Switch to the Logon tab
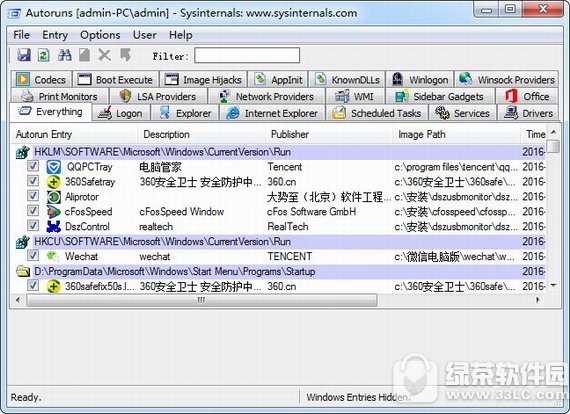 tap(121, 113)
